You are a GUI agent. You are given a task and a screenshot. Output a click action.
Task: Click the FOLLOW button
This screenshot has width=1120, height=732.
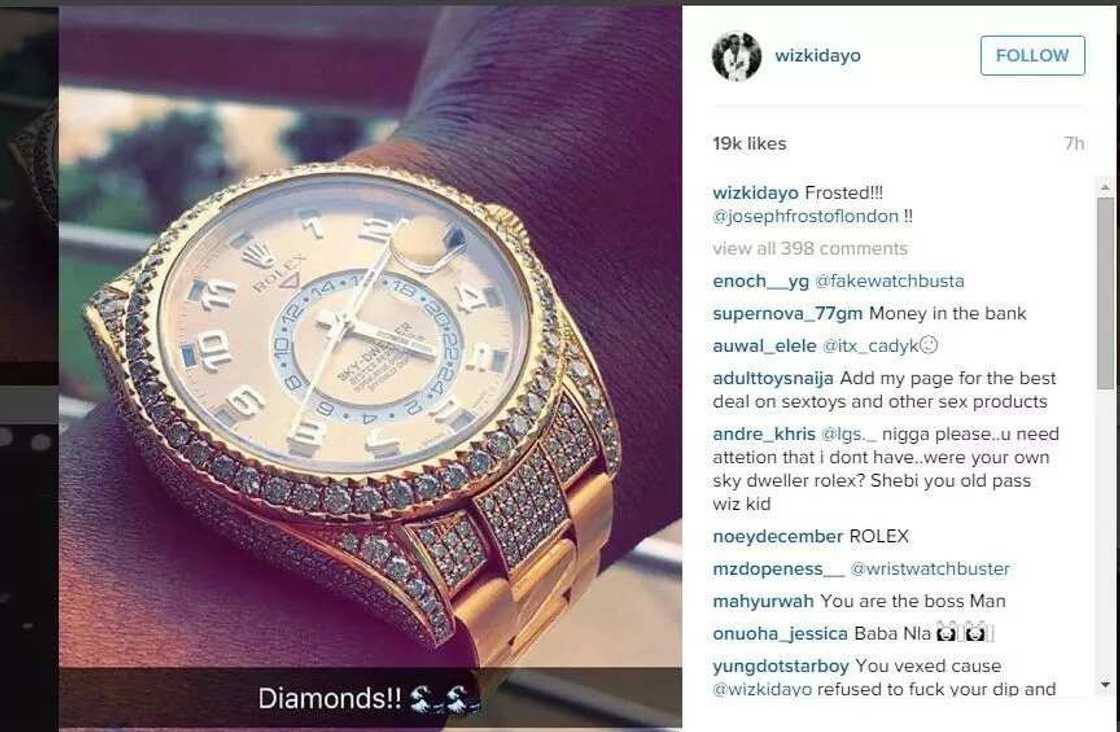[x=1032, y=55]
